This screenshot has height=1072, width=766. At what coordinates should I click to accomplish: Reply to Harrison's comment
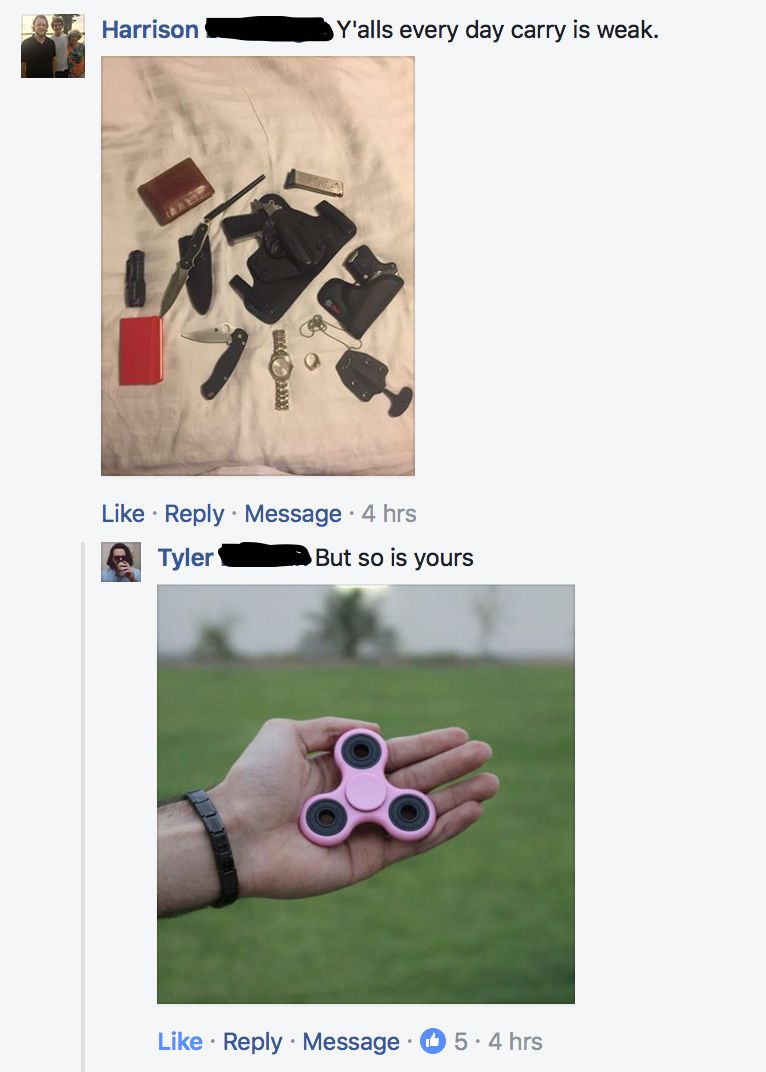(194, 513)
